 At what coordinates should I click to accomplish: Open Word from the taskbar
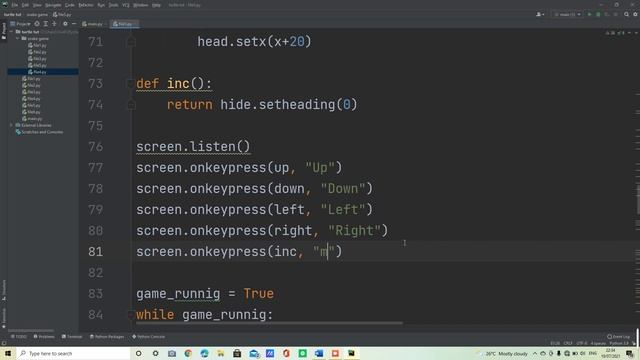pos(319,353)
